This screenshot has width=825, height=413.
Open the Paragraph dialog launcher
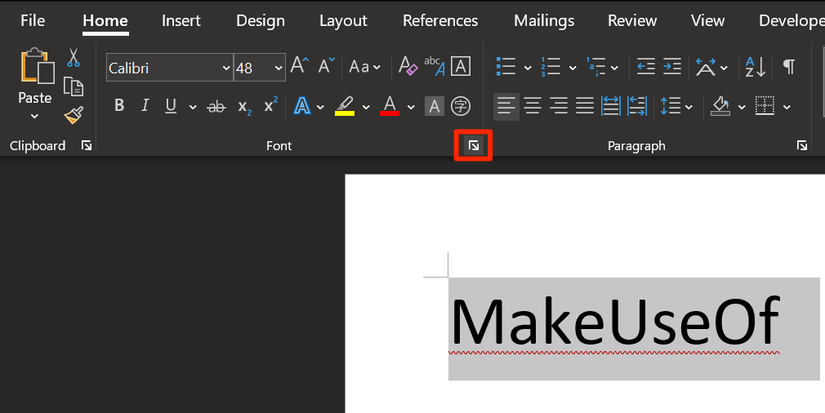tap(801, 146)
